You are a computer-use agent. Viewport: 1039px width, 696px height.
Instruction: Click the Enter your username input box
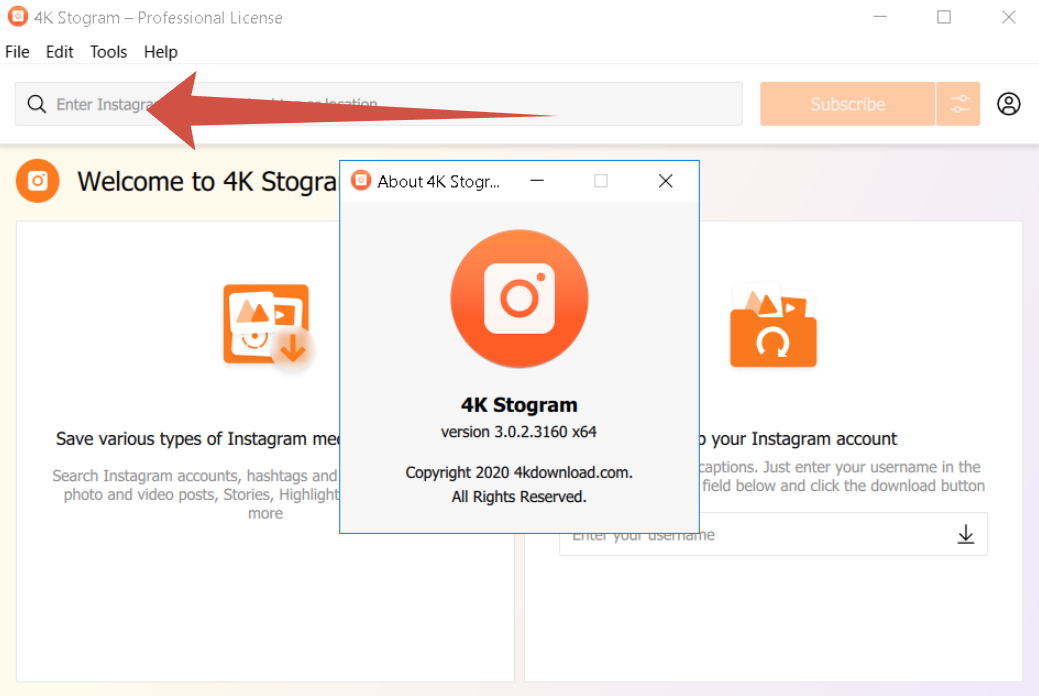[750, 534]
